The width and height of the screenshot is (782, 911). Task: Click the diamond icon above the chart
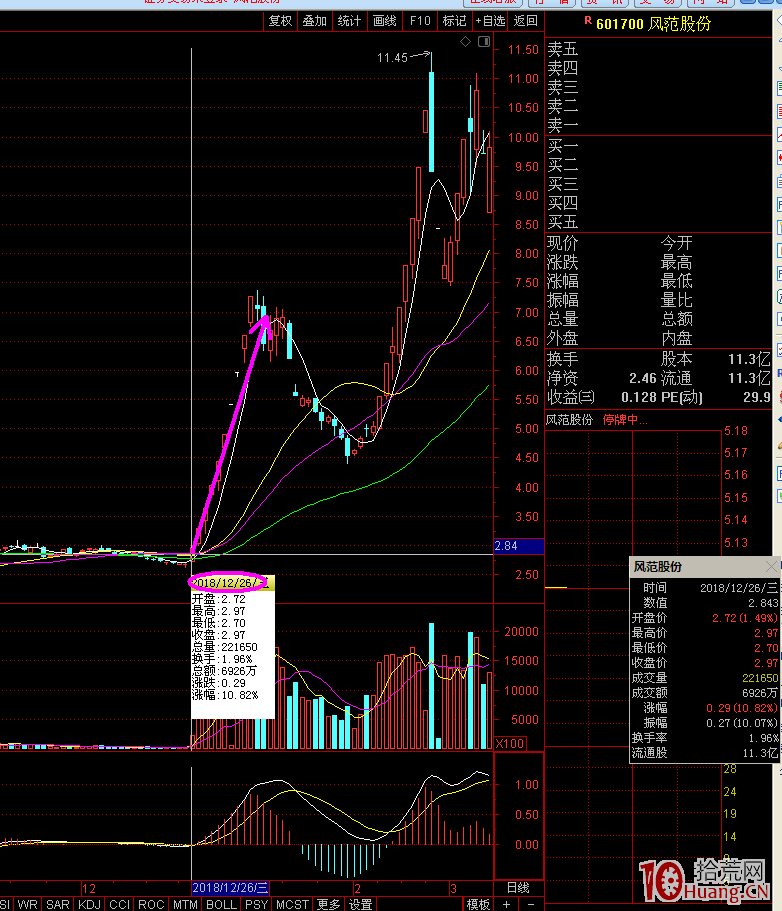point(465,42)
